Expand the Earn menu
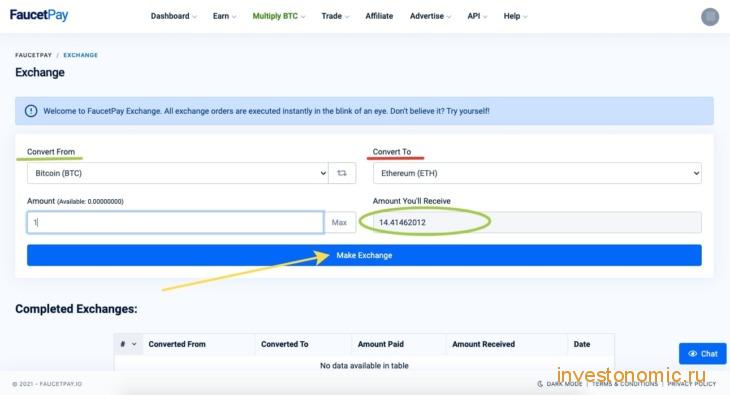The height and width of the screenshot is (395, 730). click(x=224, y=16)
